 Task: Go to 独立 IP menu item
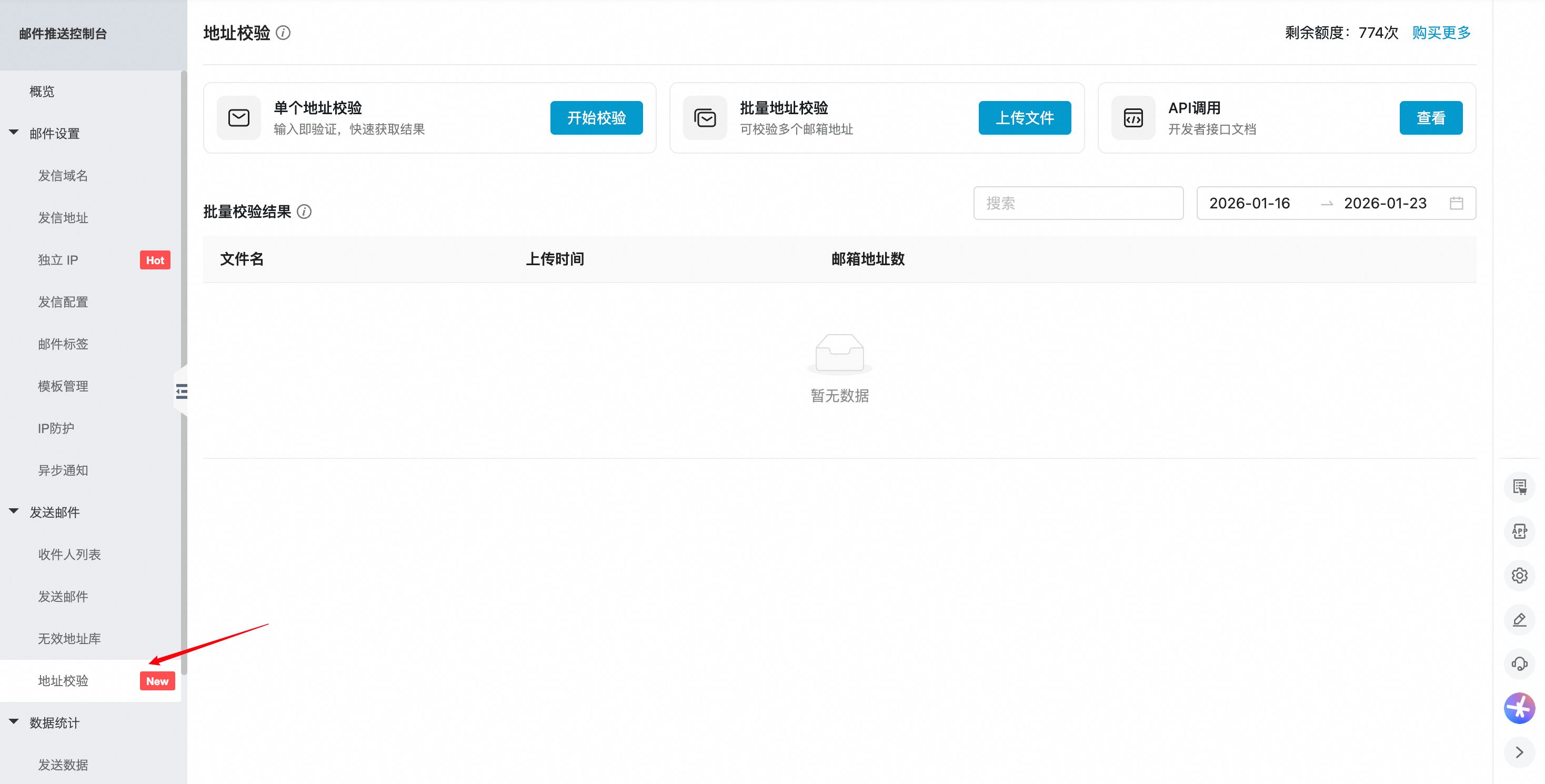(x=58, y=260)
